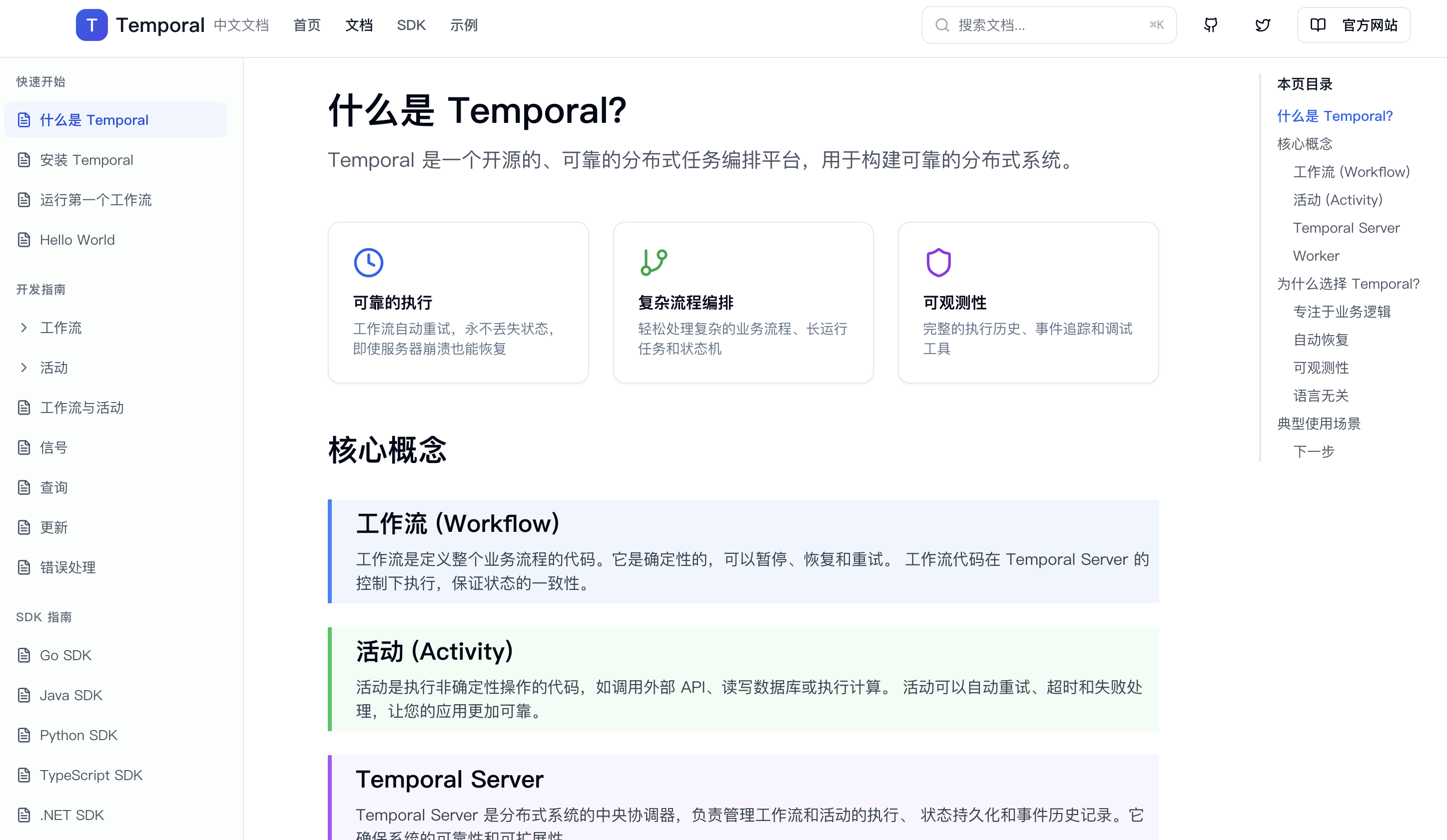Viewport: 1447px width, 840px height.
Task: Open the SDK navigation menu item
Action: pos(411,24)
